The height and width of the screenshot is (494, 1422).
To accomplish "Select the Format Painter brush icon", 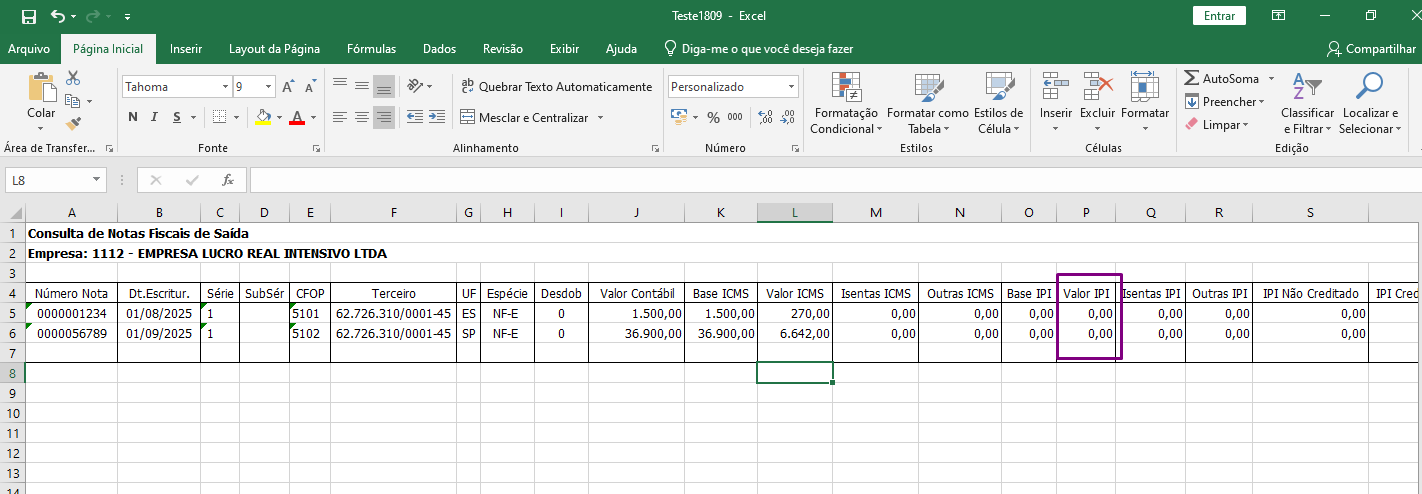I will [x=73, y=124].
